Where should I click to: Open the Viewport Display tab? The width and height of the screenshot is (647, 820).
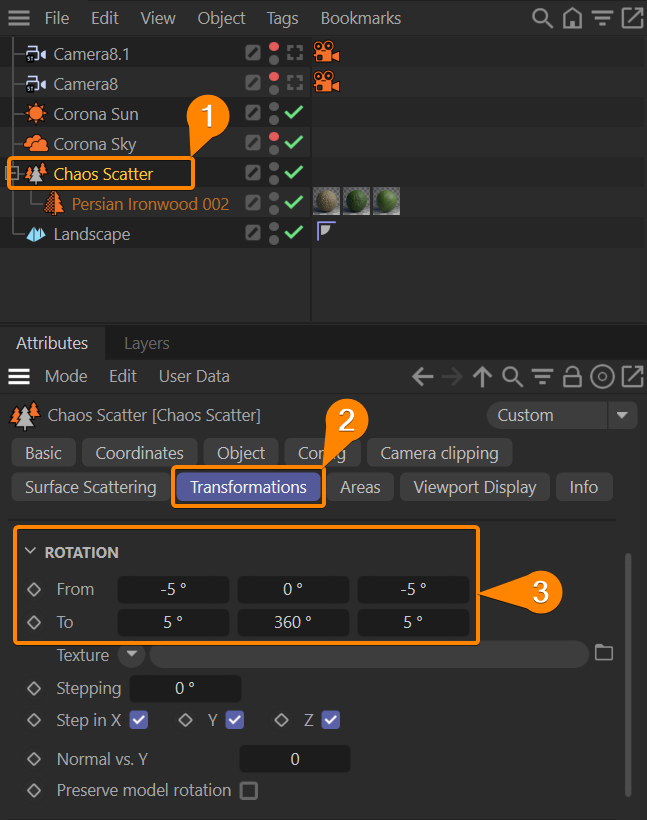click(475, 487)
